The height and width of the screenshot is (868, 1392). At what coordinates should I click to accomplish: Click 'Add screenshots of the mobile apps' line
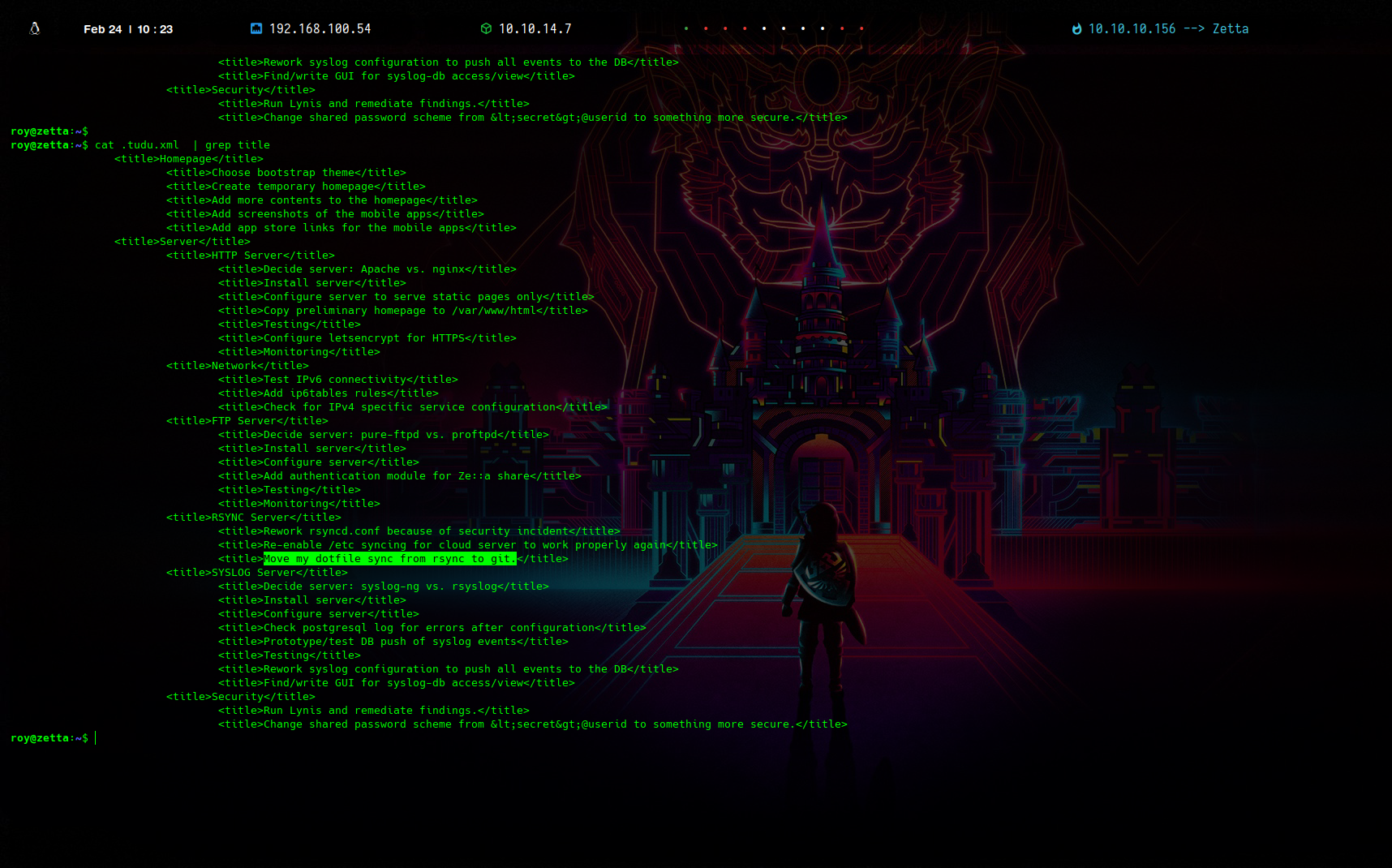[325, 214]
